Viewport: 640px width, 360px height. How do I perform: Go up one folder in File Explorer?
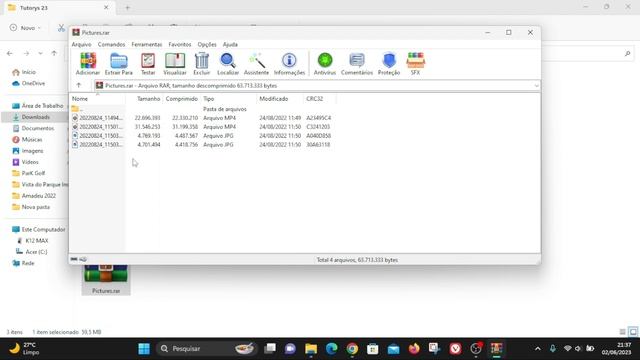pyautogui.click(x=54, y=53)
